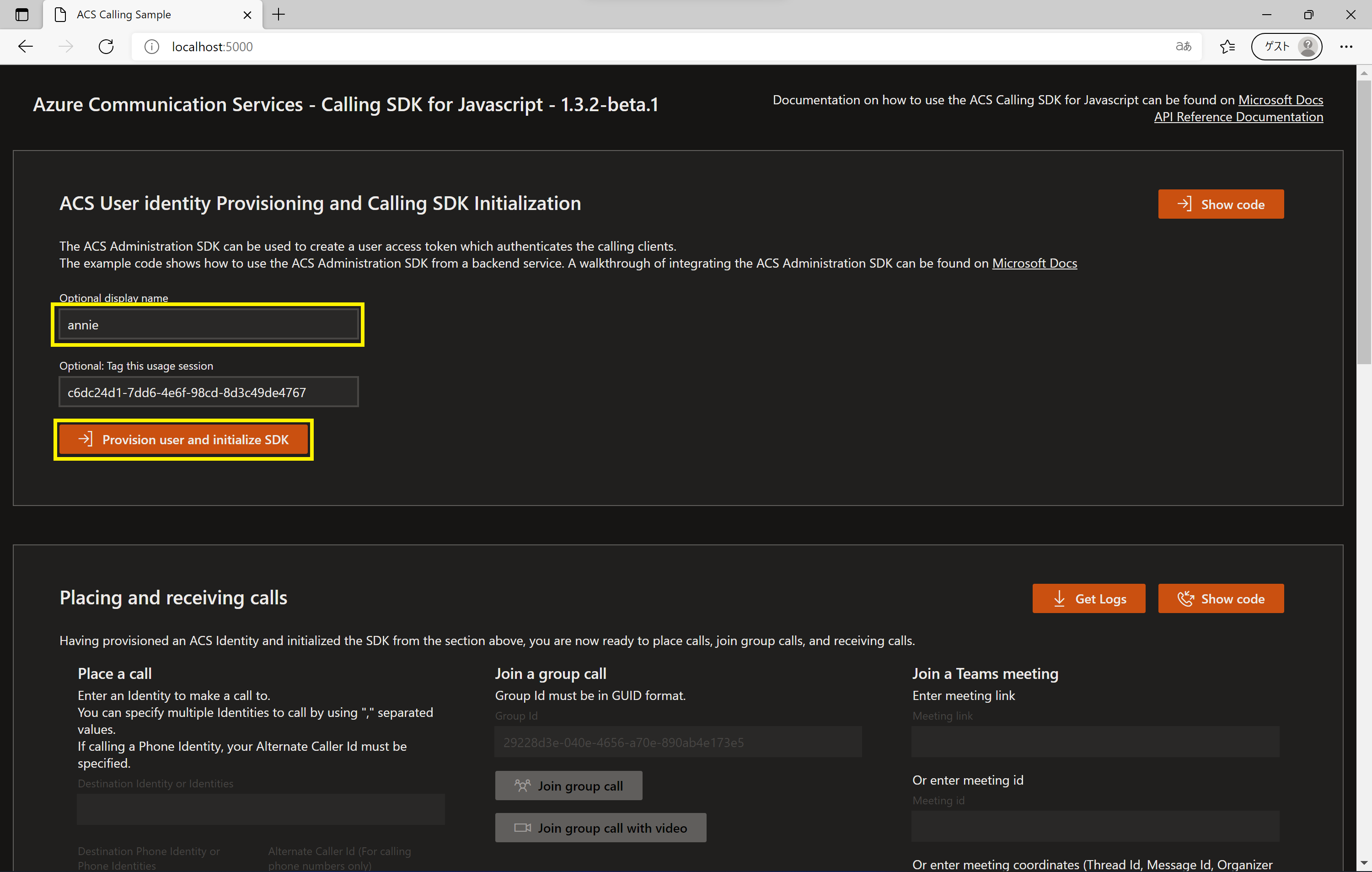Open a new tab with plus icon

click(279, 15)
